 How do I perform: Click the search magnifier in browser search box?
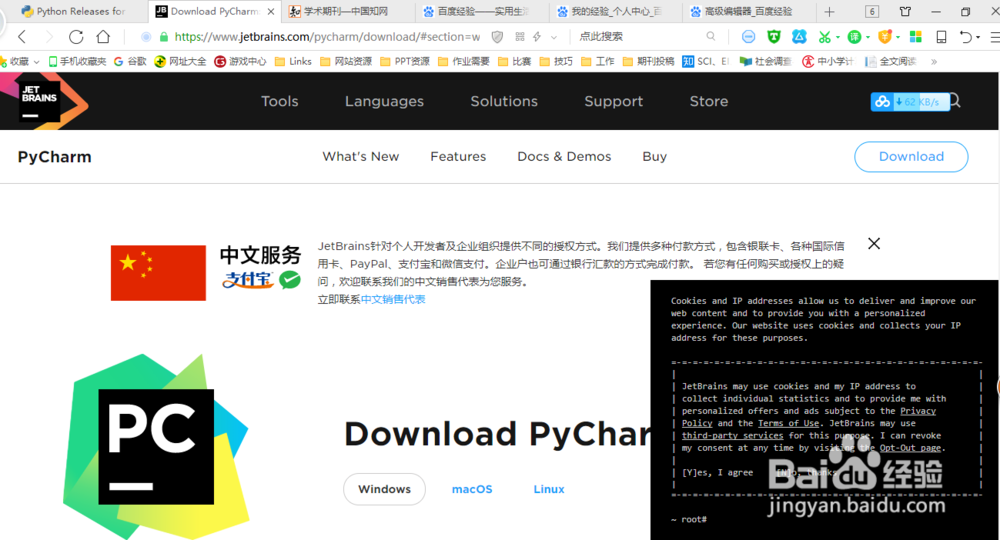pyautogui.click(x=711, y=37)
